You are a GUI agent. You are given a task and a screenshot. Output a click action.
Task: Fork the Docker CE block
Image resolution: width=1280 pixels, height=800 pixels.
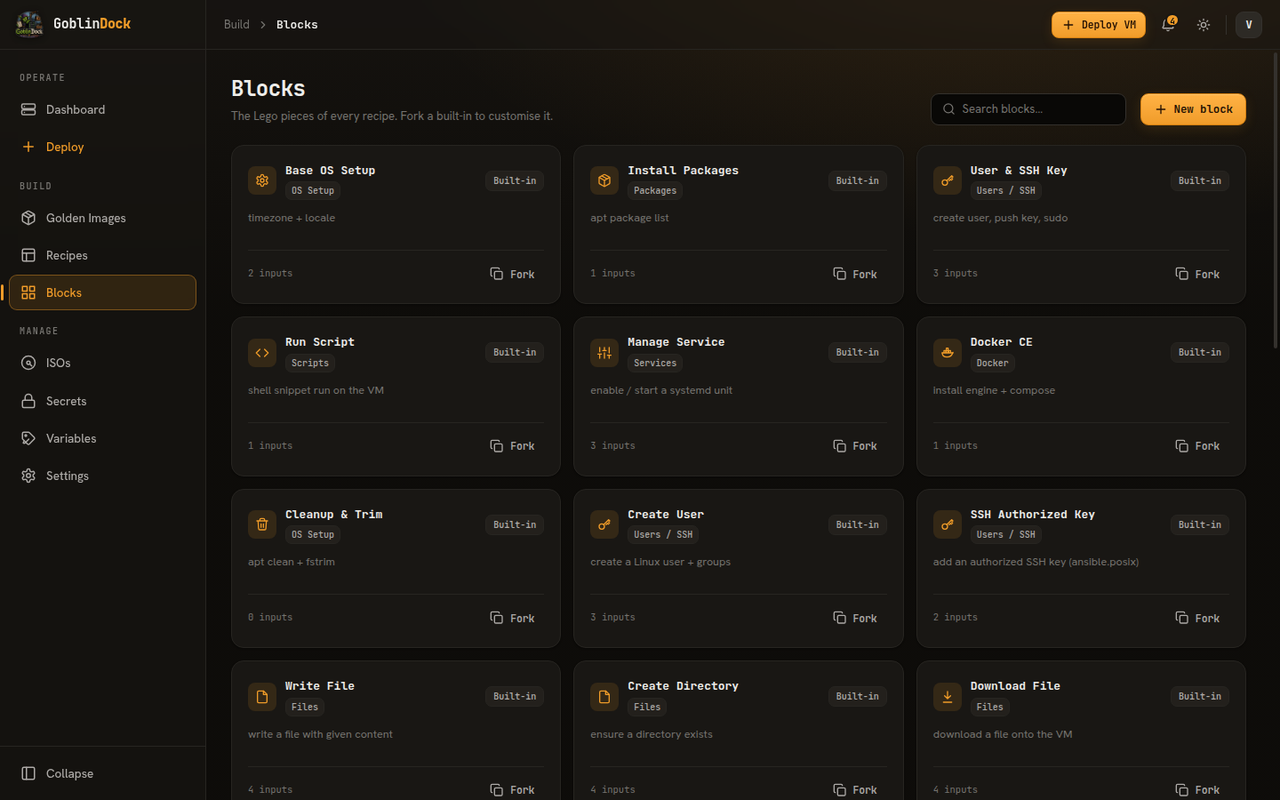[x=1197, y=446]
